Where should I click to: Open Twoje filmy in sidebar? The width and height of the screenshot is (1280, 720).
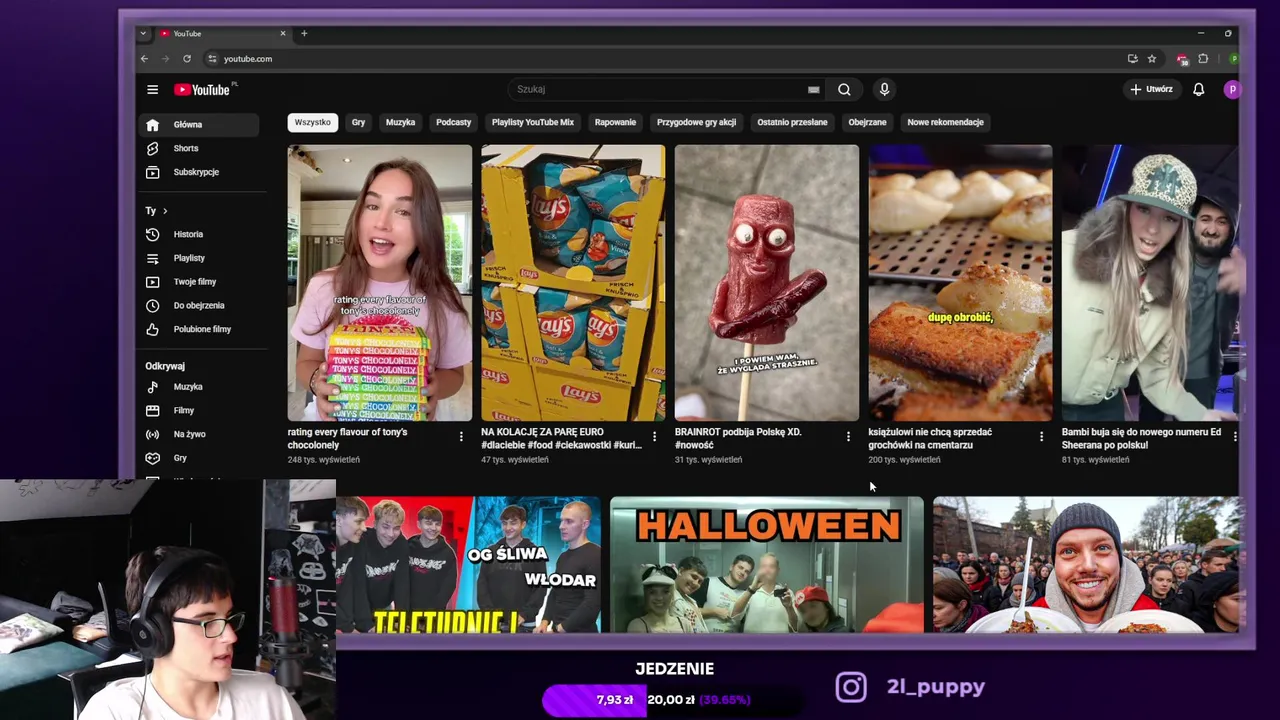198,282
